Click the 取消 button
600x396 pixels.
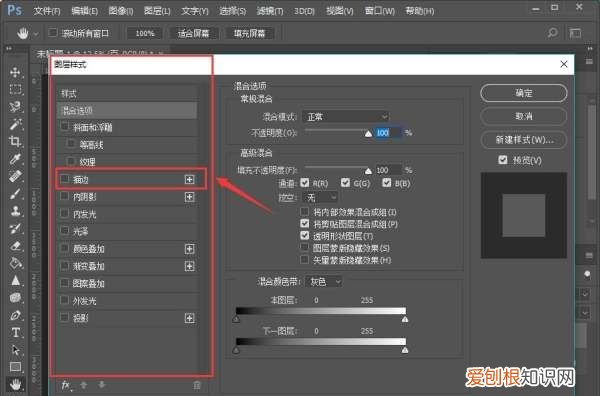tap(523, 116)
